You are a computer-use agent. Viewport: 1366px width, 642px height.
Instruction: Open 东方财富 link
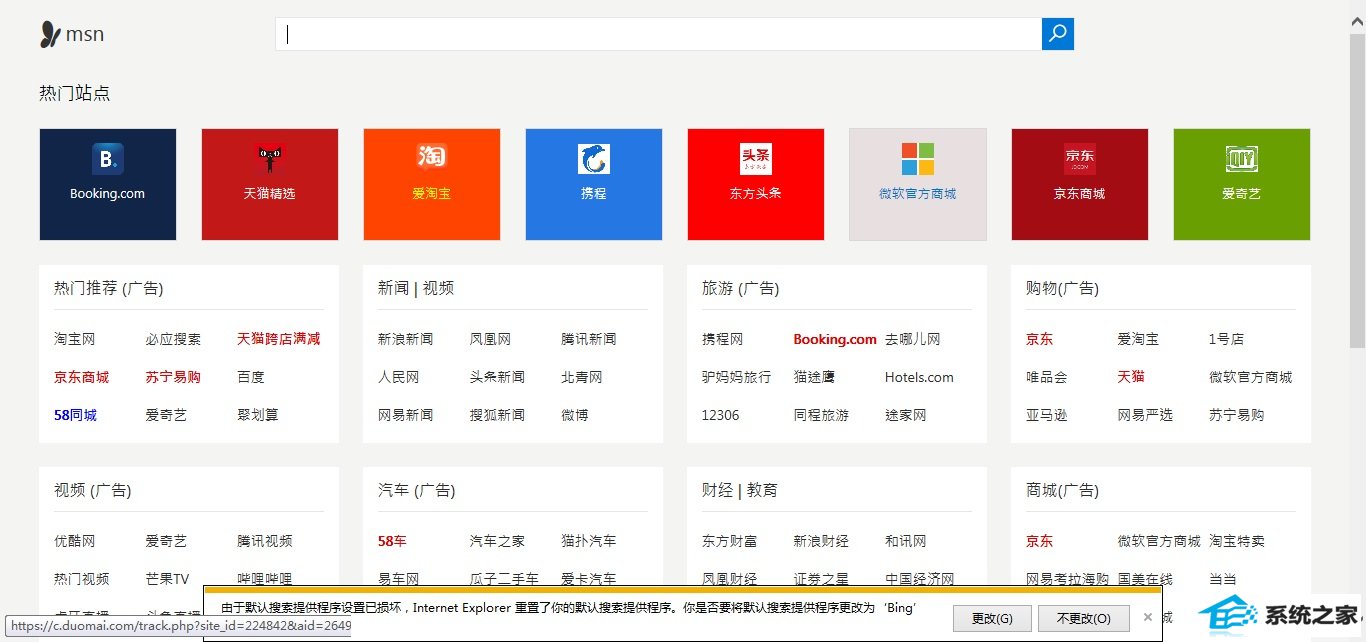coord(730,541)
